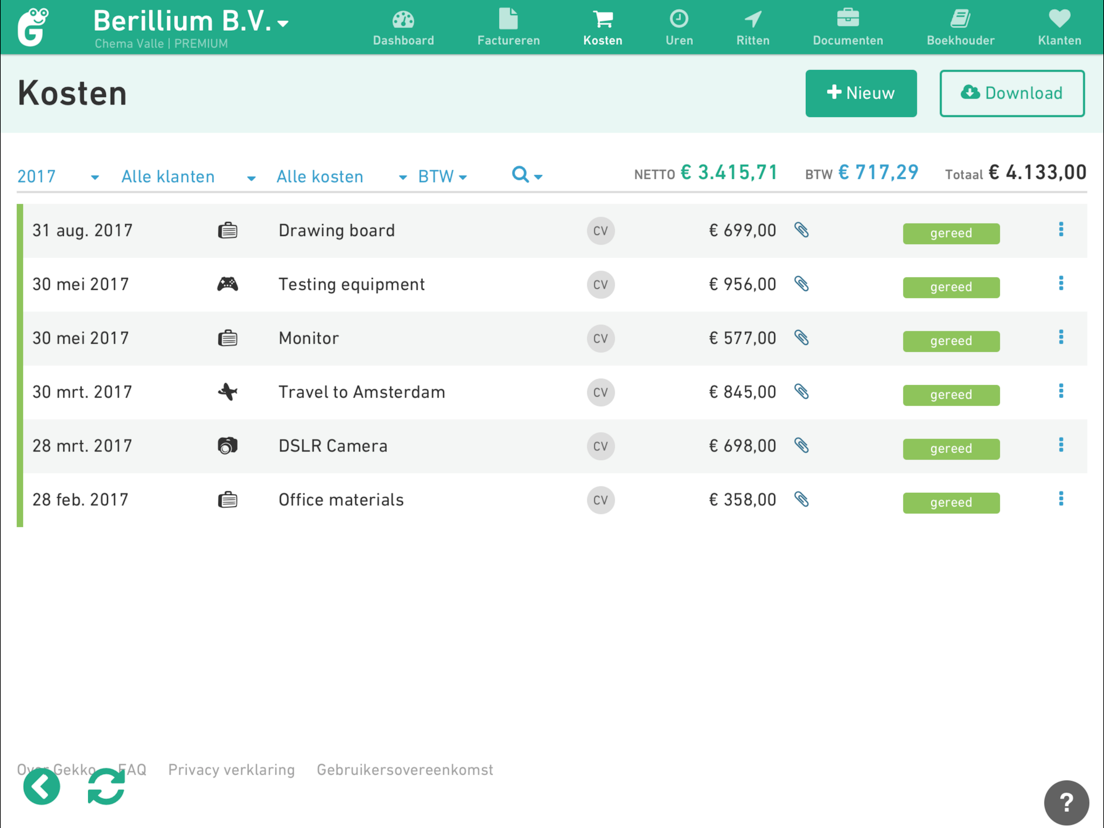This screenshot has width=1104, height=828.
Task: Open attachment paperclip for Monitor
Action: click(801, 337)
